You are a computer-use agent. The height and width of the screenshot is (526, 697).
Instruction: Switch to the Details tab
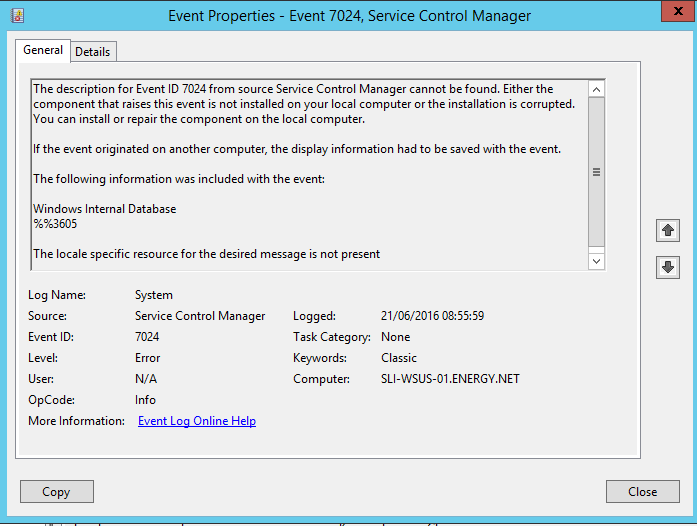pos(92,52)
